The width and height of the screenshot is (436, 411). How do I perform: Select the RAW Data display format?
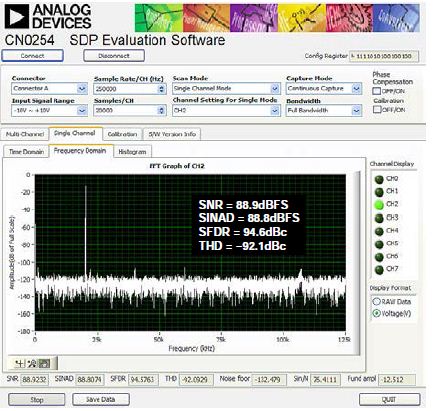pyautogui.click(x=376, y=302)
